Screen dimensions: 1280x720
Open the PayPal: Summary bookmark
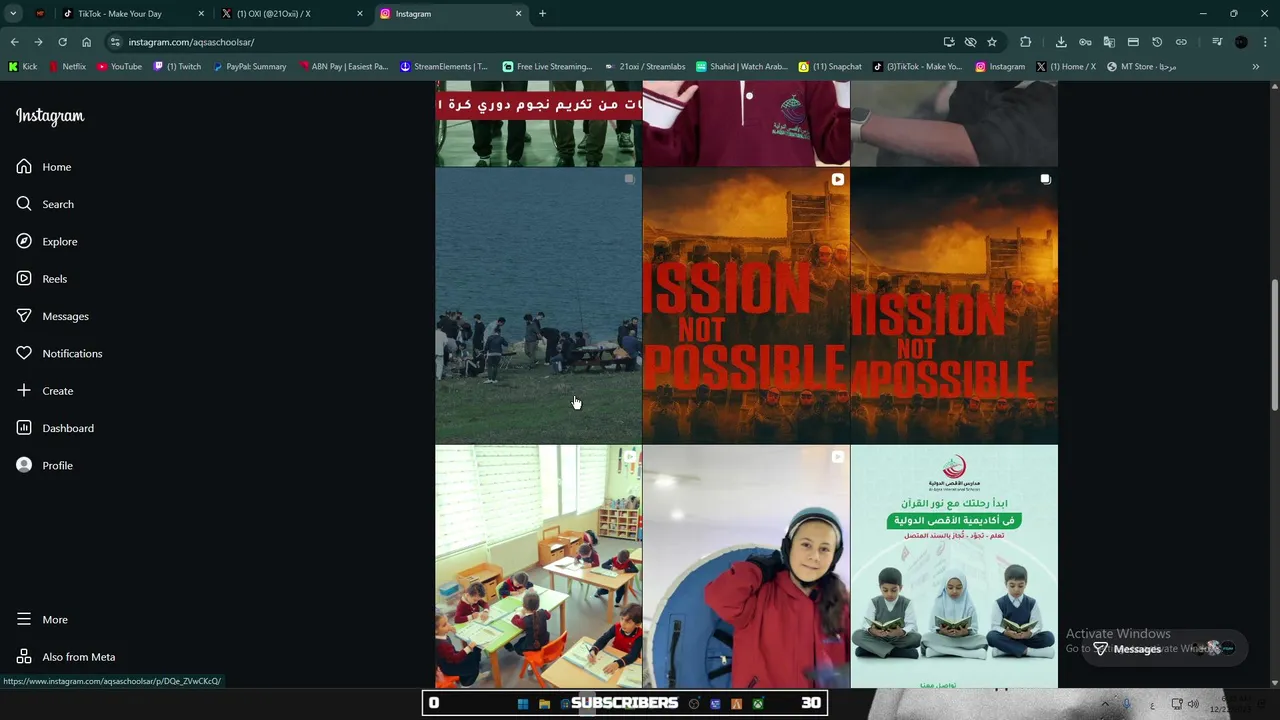pos(250,67)
